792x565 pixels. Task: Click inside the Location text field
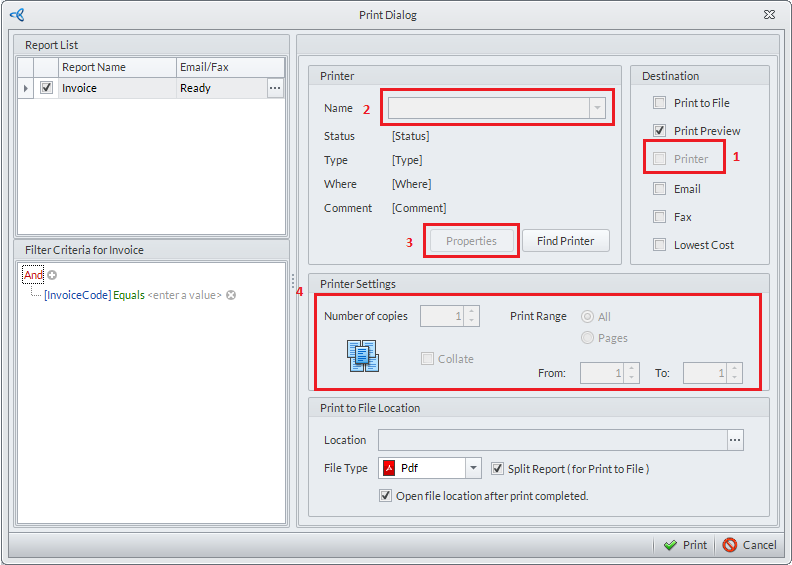click(x=551, y=440)
